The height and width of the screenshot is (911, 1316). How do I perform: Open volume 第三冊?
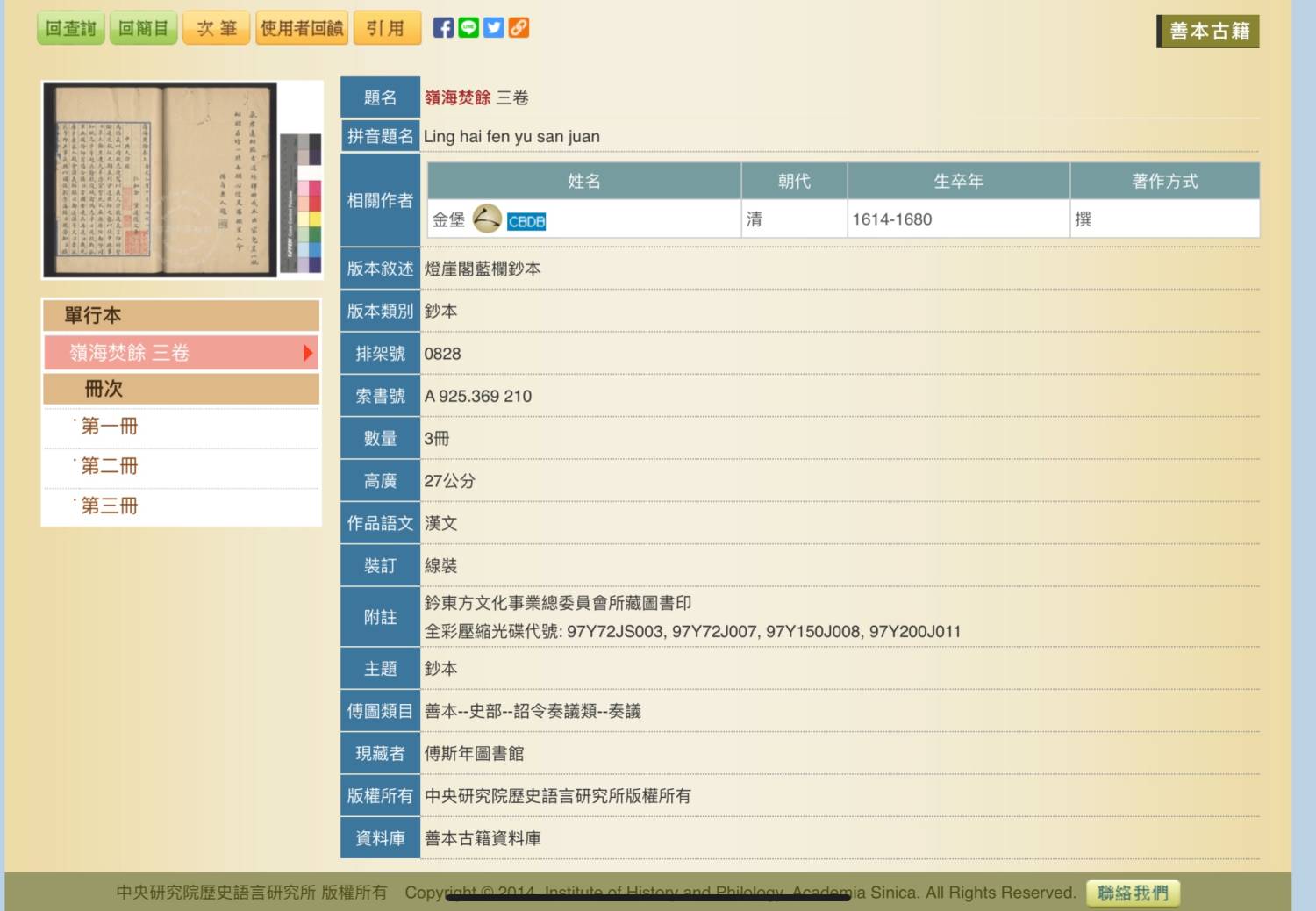pyautogui.click(x=110, y=506)
